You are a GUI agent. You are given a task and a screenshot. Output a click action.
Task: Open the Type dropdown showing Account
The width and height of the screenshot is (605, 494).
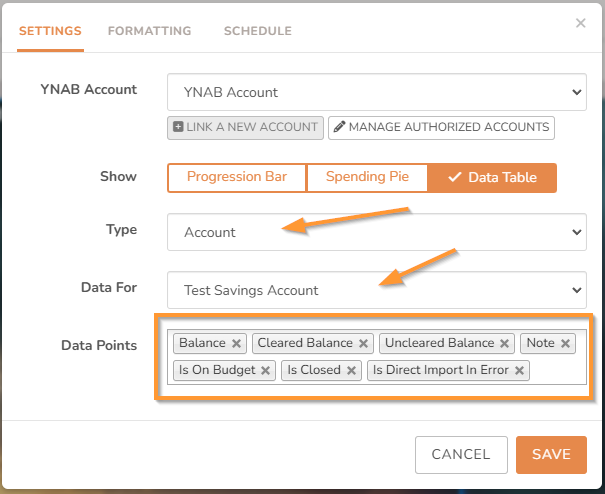[377, 232]
